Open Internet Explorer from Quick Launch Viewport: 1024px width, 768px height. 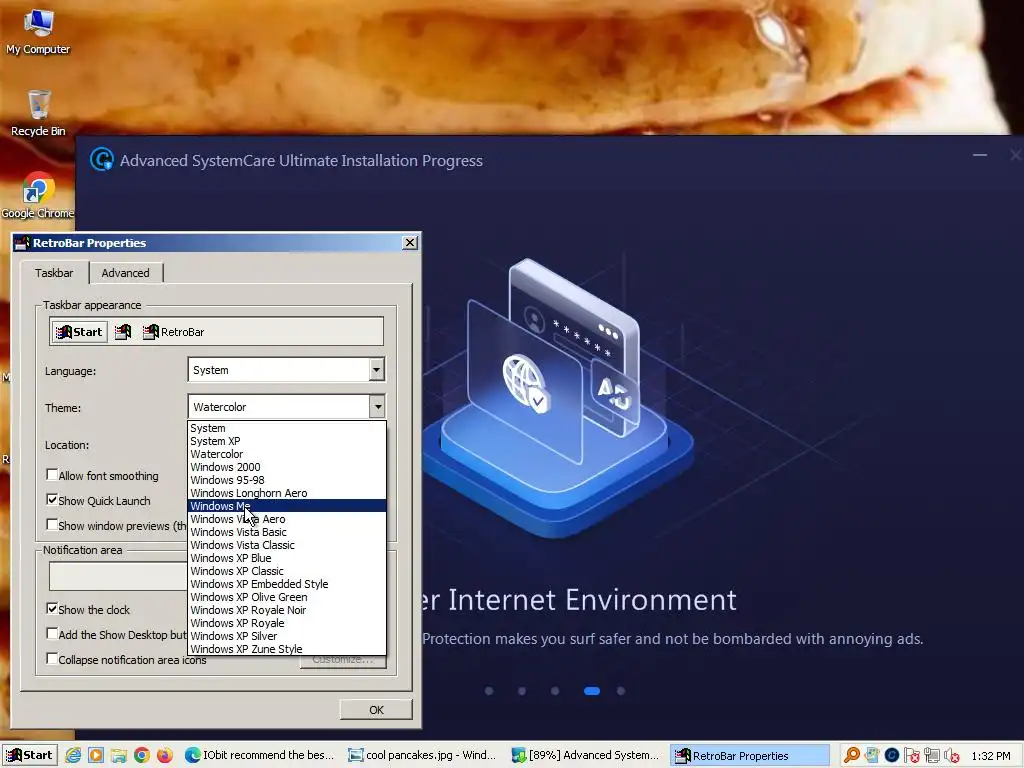click(73, 756)
